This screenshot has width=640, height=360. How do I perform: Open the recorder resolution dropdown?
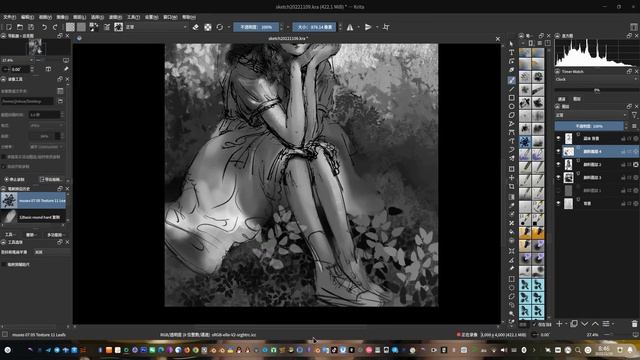click(x=46, y=147)
